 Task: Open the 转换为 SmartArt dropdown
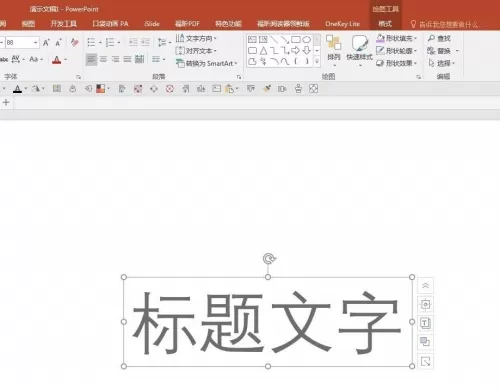206,63
